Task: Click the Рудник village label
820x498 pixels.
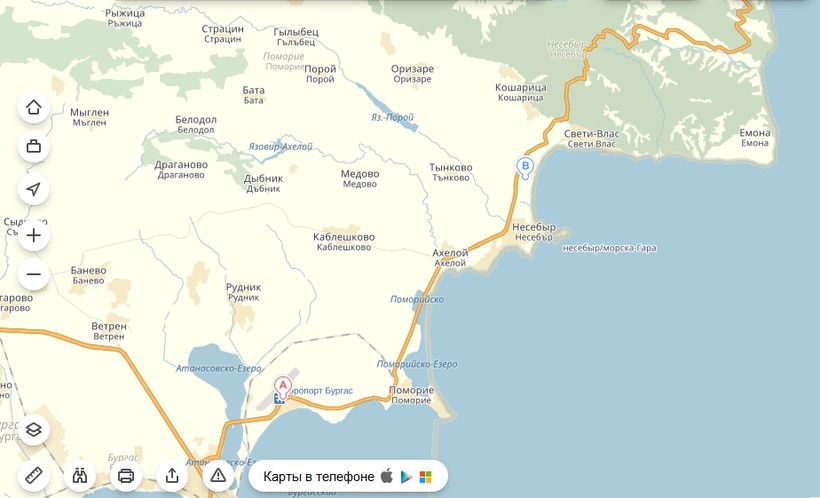Action: pos(243,292)
